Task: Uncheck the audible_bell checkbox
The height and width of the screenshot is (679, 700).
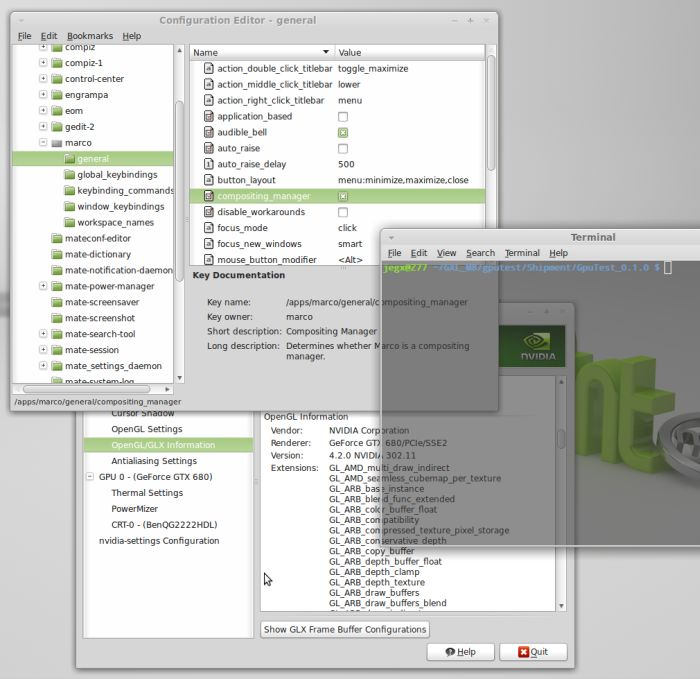Action: click(343, 133)
